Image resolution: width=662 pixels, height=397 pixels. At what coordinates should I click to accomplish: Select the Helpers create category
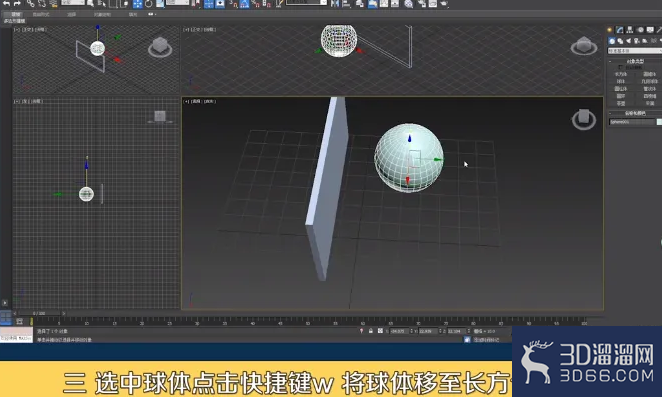[x=645, y=41]
